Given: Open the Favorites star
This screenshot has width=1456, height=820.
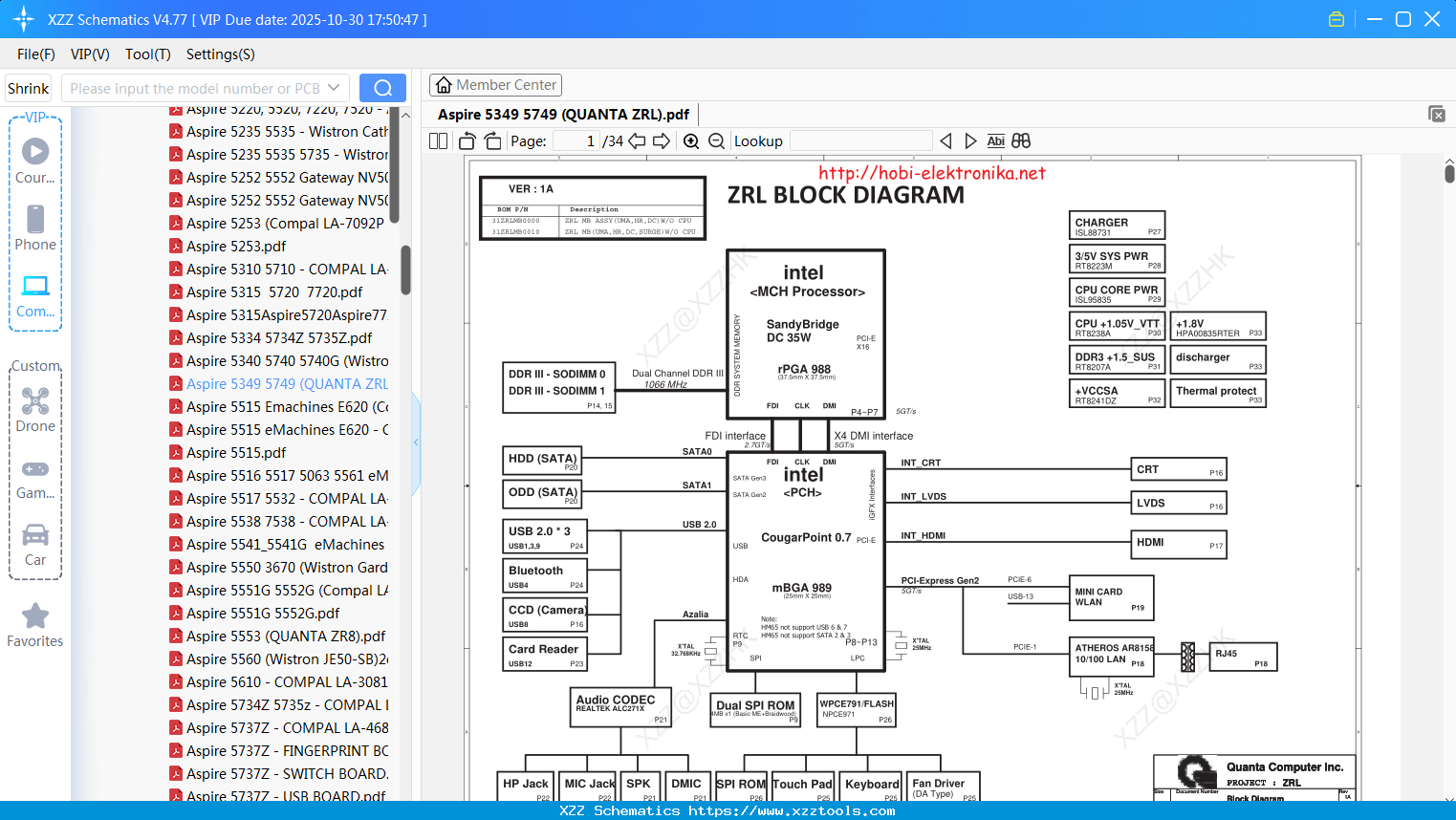Looking at the screenshot, I should coord(35,625).
